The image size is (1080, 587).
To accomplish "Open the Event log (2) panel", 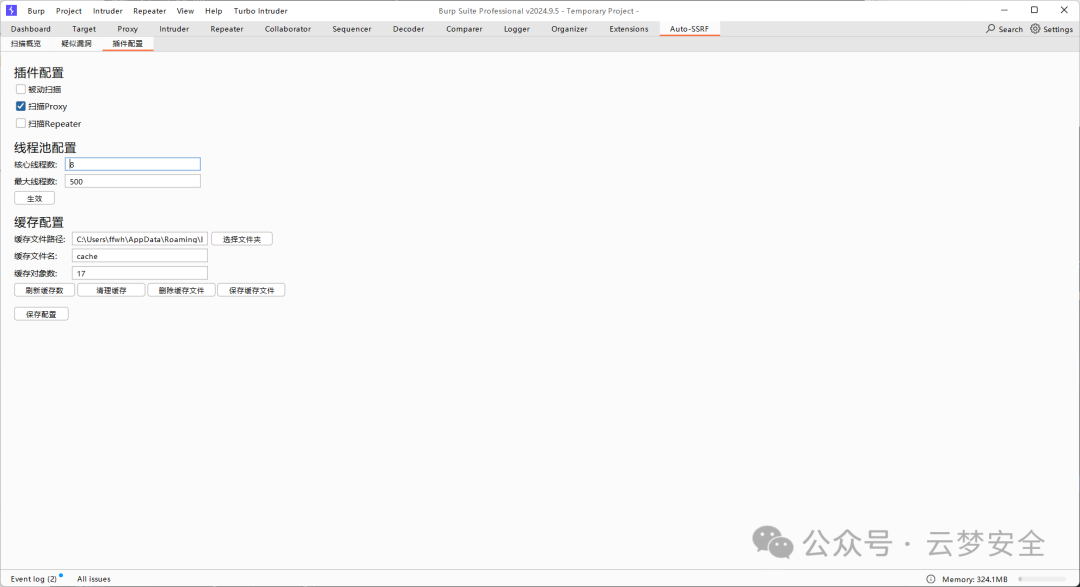I will (x=34, y=579).
